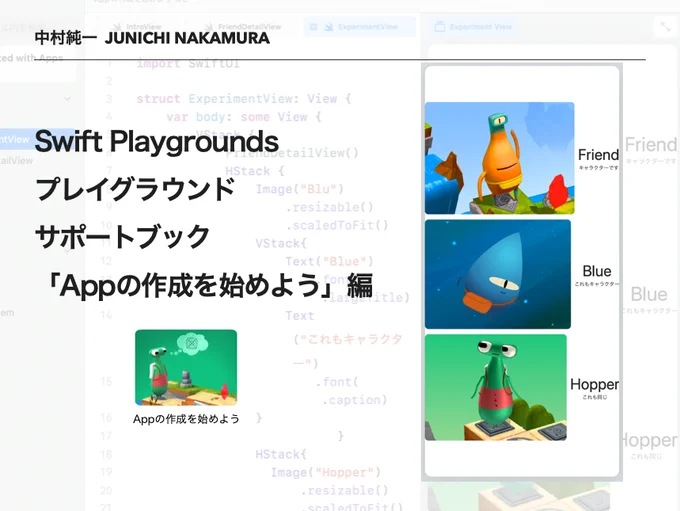Select the highlighted sidebar file ending ntView

37,139
